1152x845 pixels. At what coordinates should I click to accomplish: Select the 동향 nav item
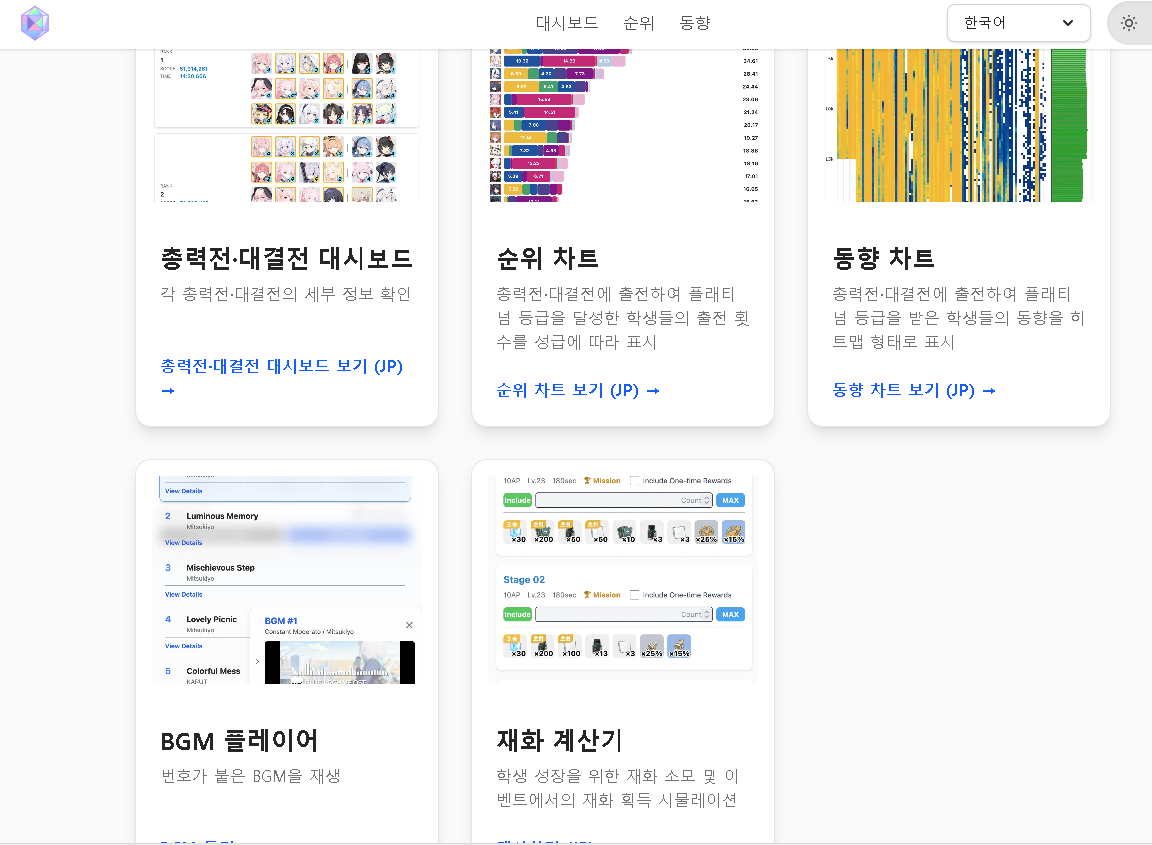(x=695, y=23)
